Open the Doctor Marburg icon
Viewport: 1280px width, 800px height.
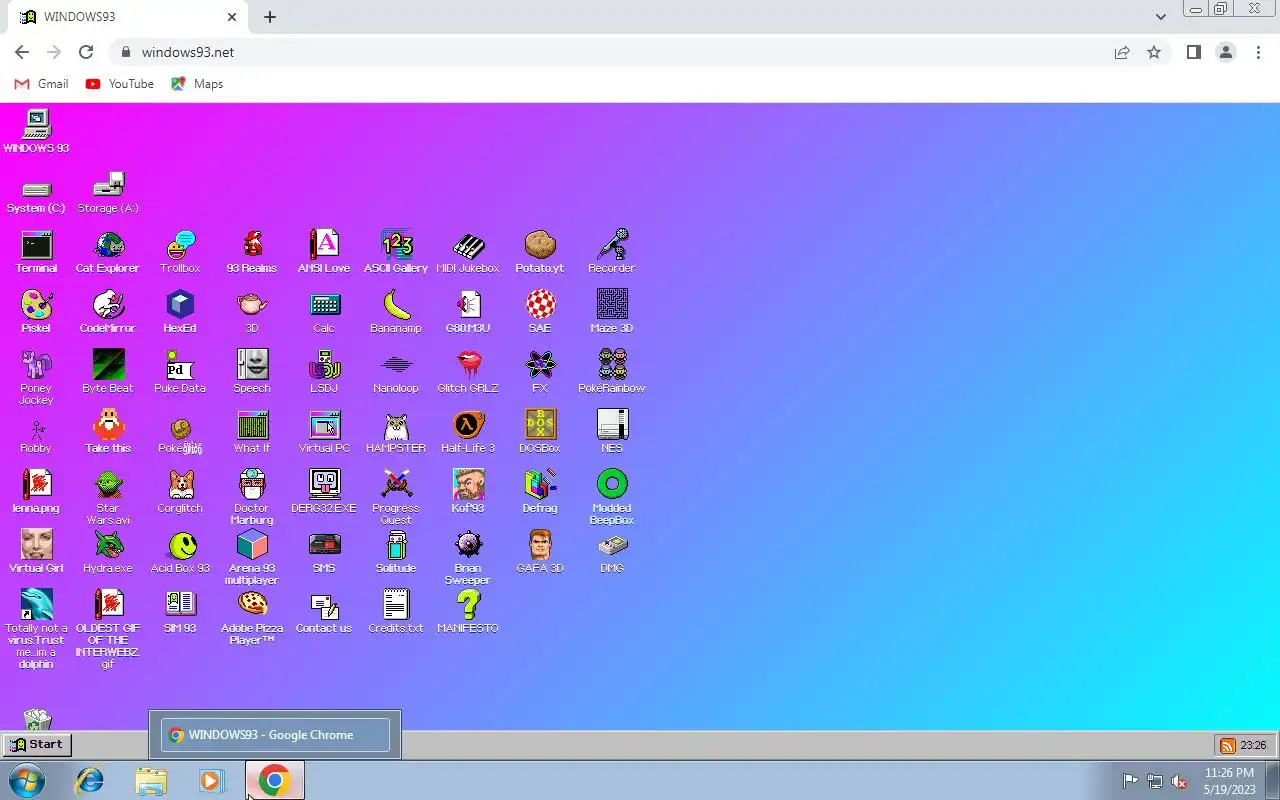coord(252,485)
